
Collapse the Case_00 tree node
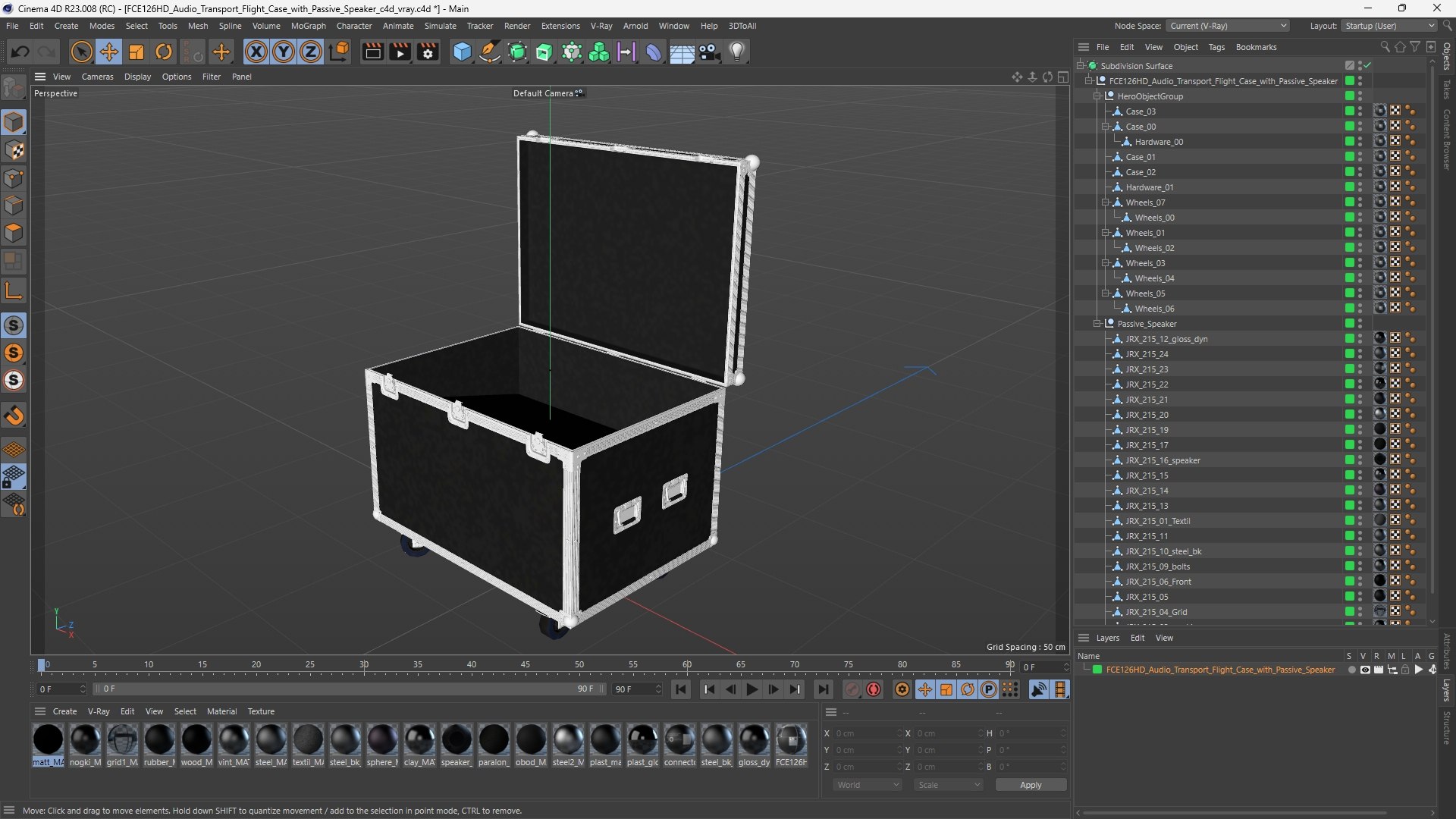pos(1105,127)
